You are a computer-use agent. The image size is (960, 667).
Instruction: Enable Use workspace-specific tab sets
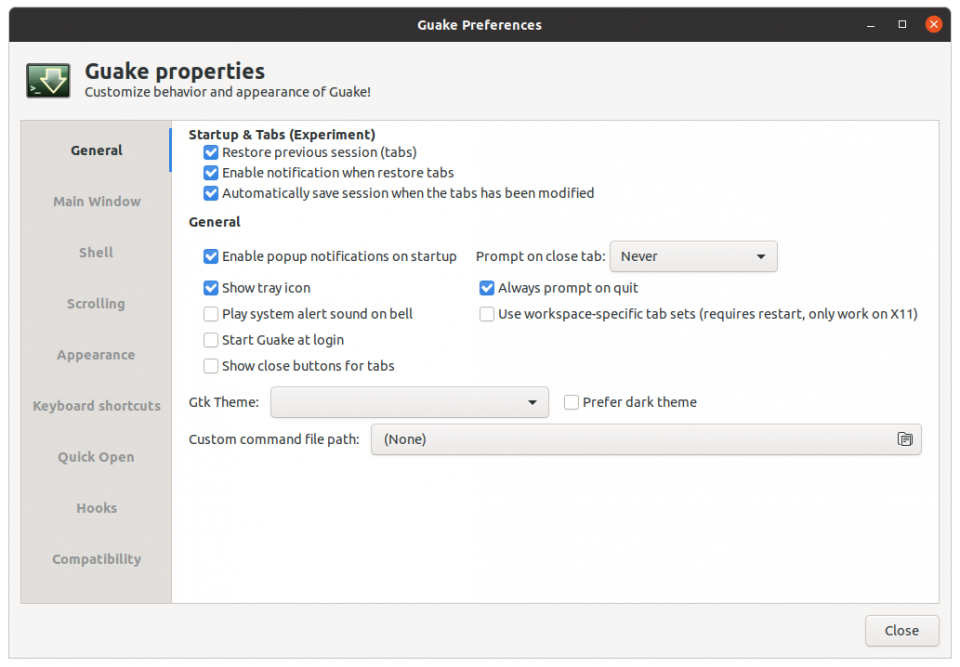487,314
